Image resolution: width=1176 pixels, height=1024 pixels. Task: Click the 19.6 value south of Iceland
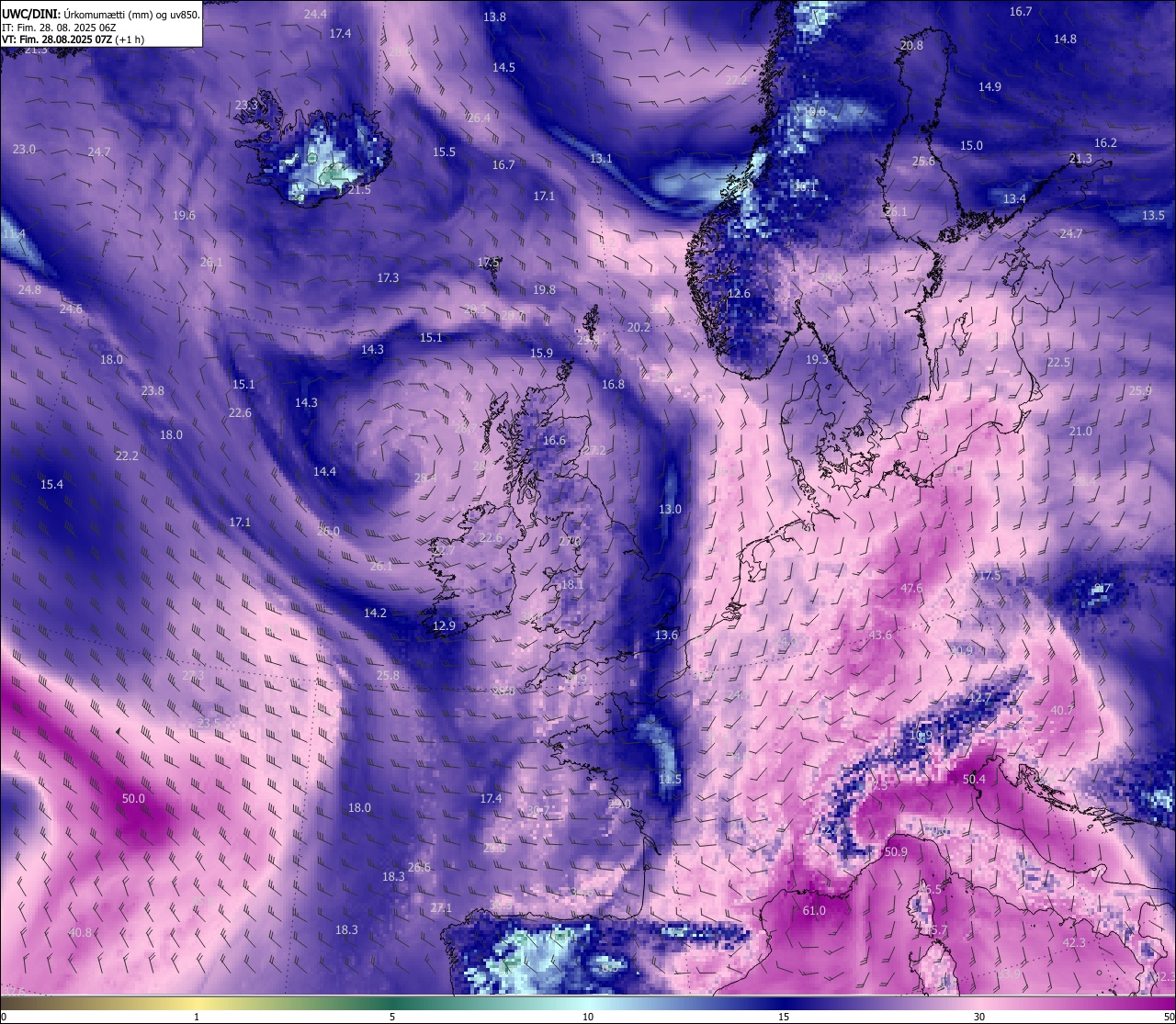click(x=184, y=215)
